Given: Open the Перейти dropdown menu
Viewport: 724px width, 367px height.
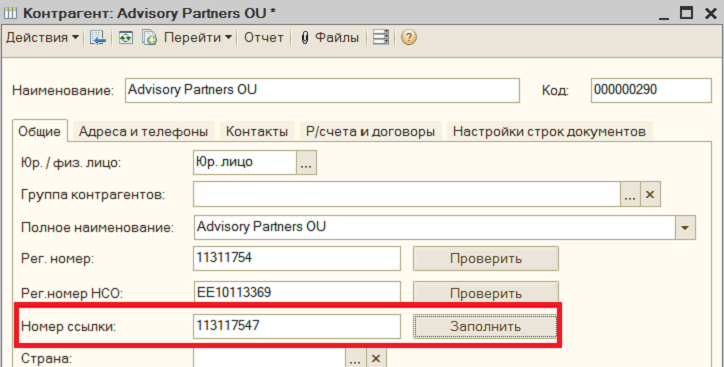Looking at the screenshot, I should (x=198, y=37).
